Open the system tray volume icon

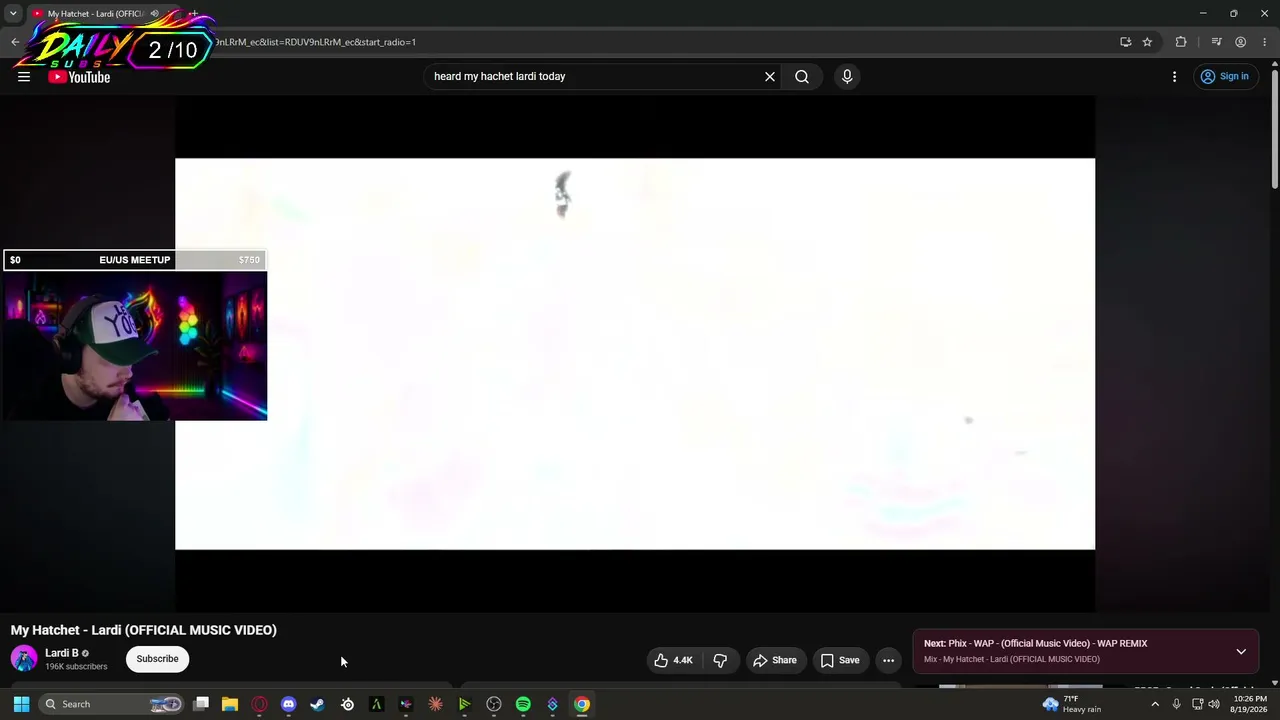[x=1214, y=704]
